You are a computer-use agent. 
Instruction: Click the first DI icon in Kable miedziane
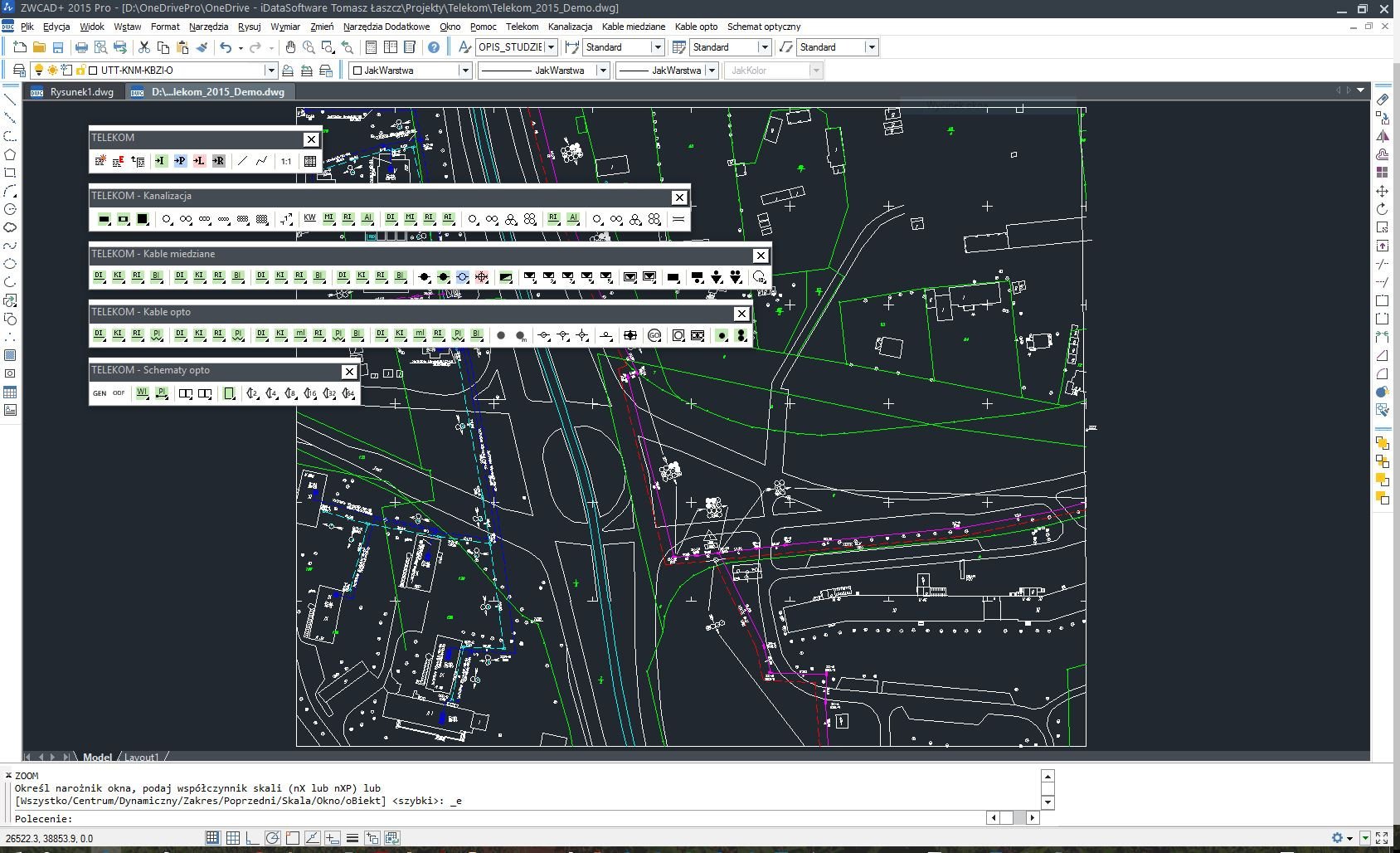coord(99,277)
